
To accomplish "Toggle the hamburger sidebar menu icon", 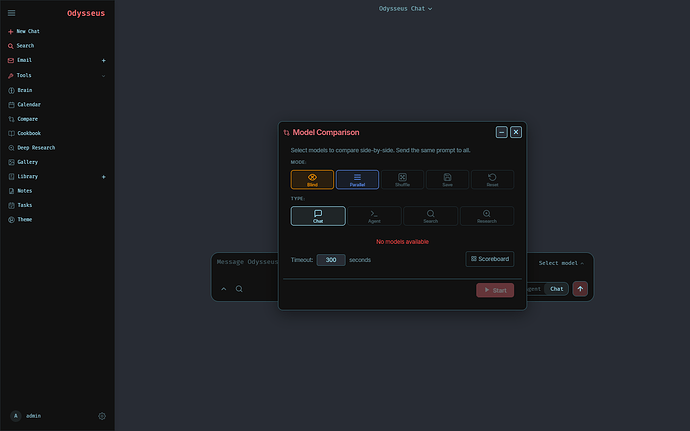I will pyautogui.click(x=11, y=13).
